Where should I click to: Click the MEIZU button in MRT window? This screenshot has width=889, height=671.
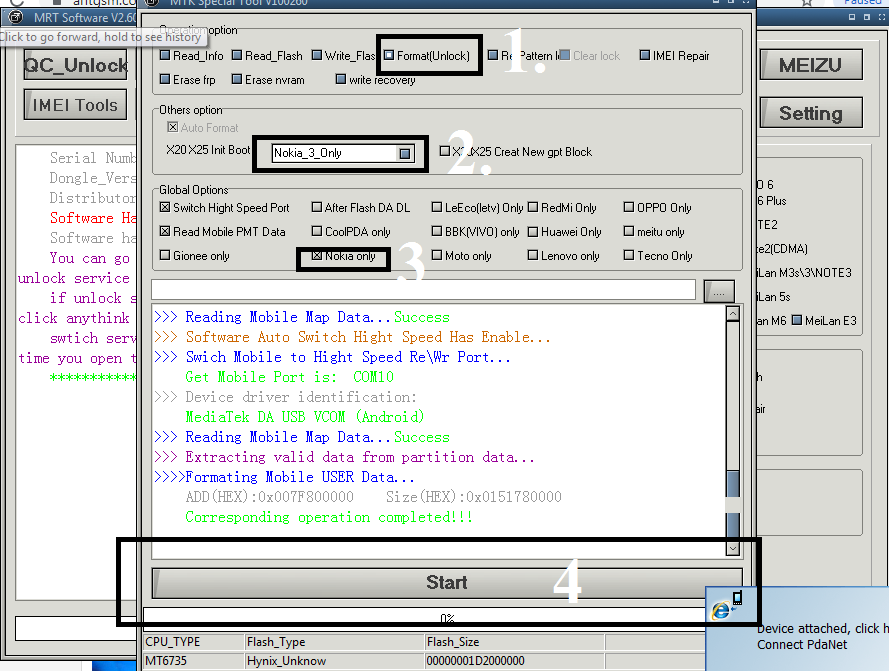(811, 65)
